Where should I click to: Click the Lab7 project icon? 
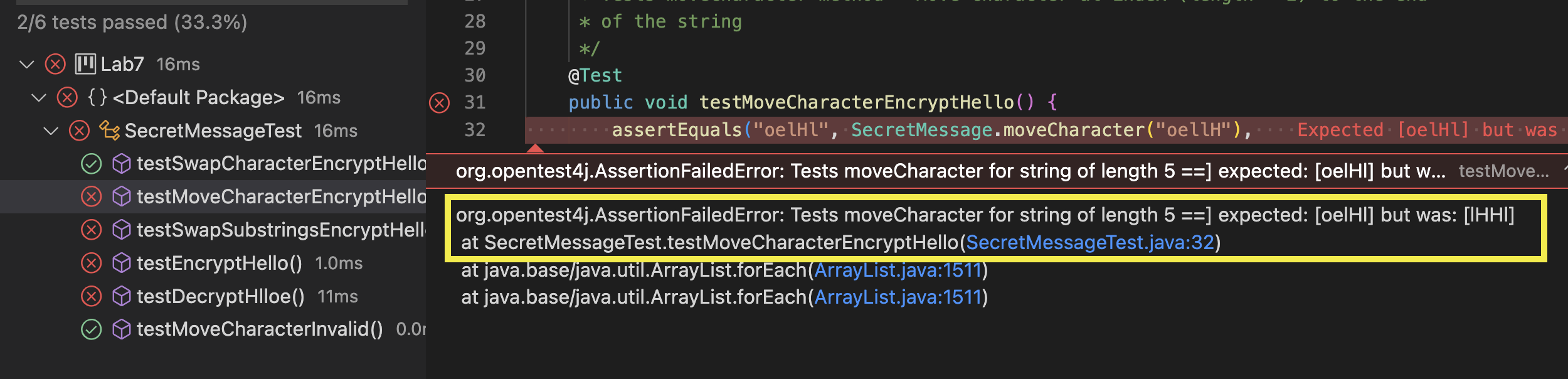pos(85,63)
